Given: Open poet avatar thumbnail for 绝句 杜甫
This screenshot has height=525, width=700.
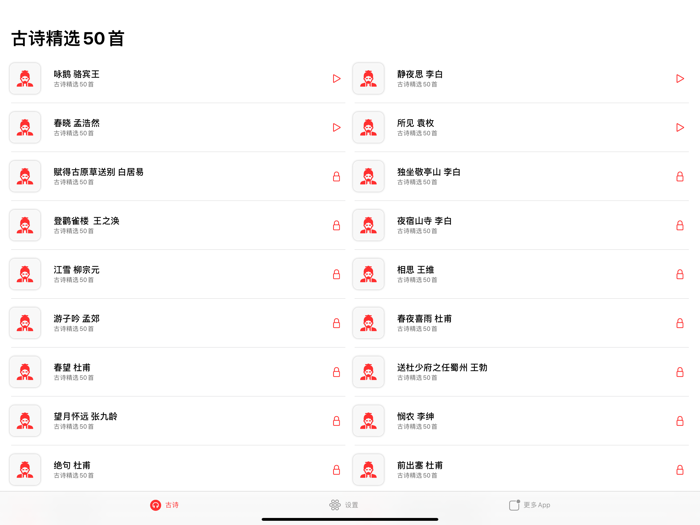Looking at the screenshot, I should [x=25, y=470].
